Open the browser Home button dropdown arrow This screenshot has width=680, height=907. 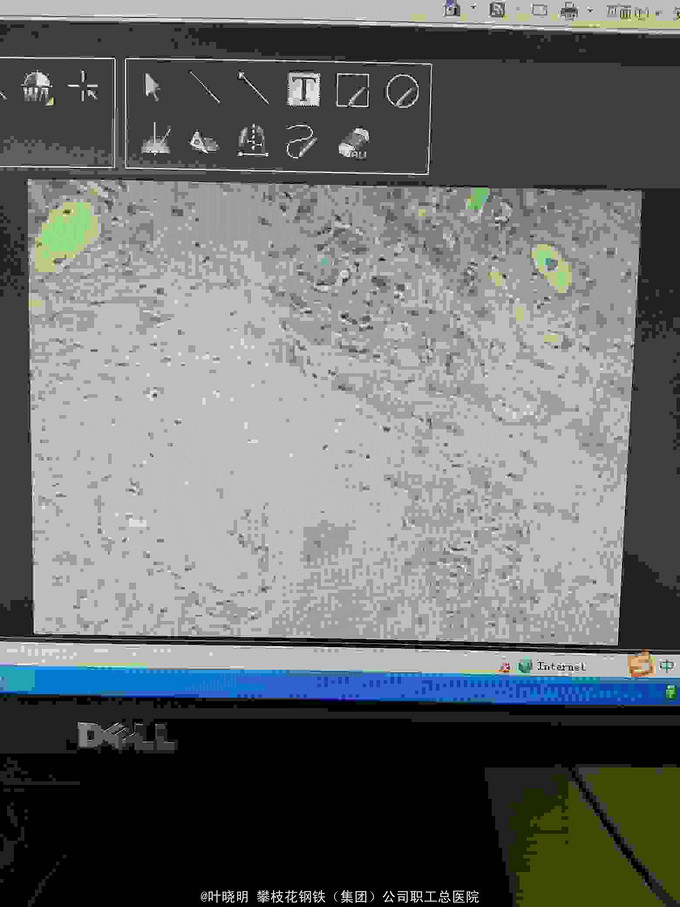tap(473, 9)
